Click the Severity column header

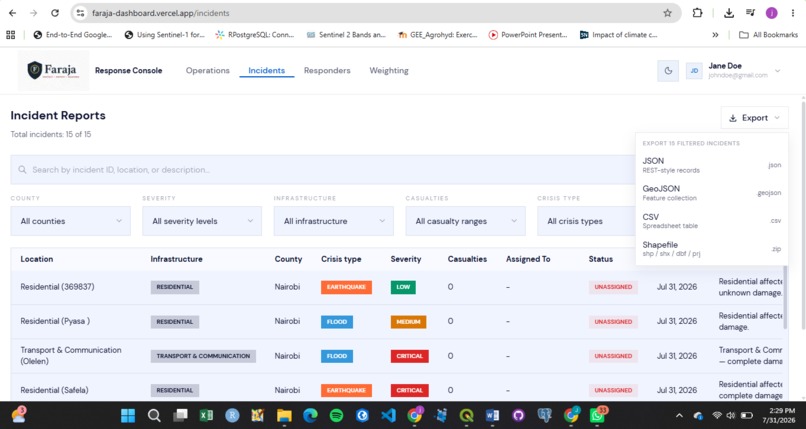[x=406, y=259]
